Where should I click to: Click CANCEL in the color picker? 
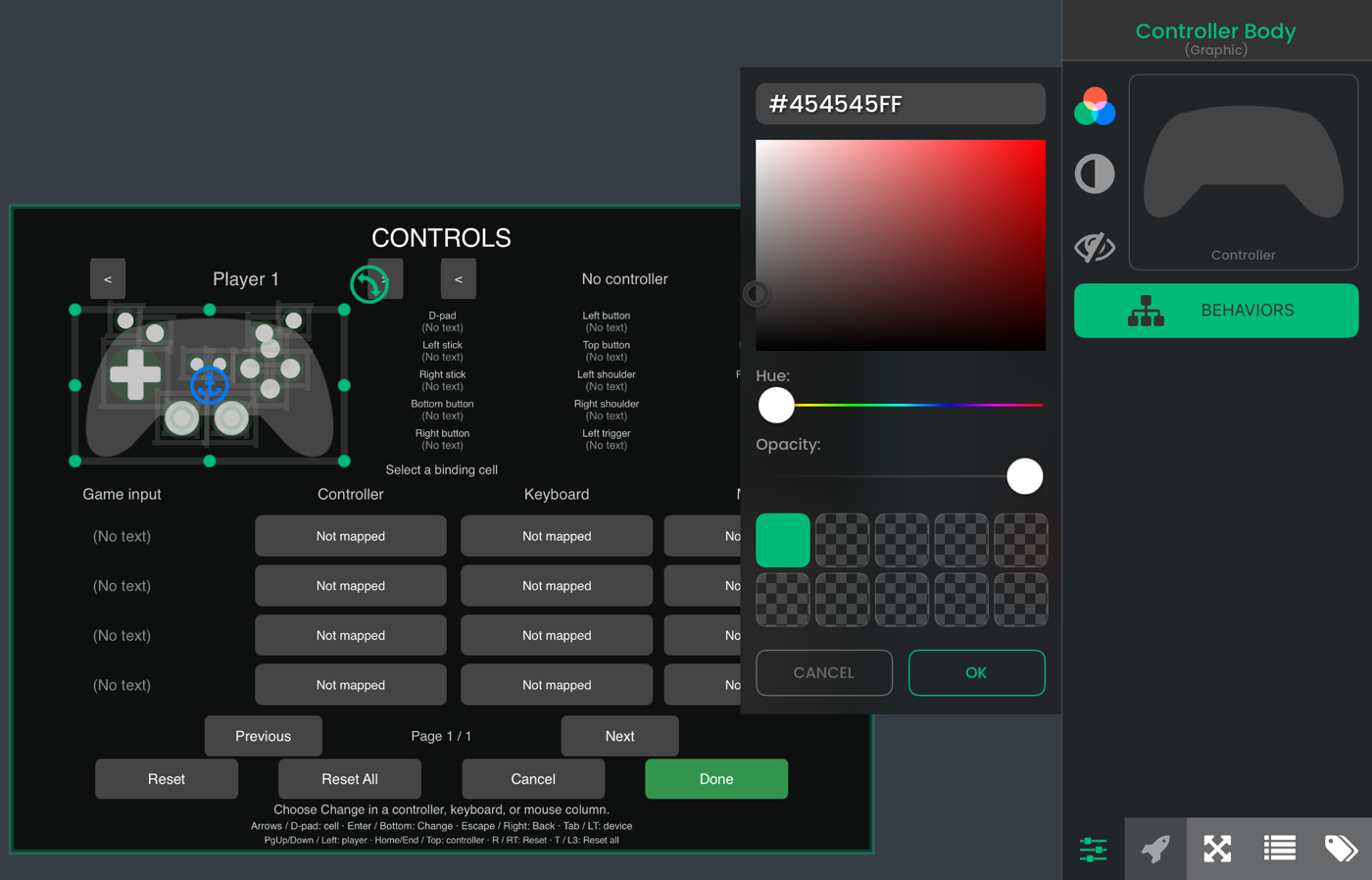824,673
